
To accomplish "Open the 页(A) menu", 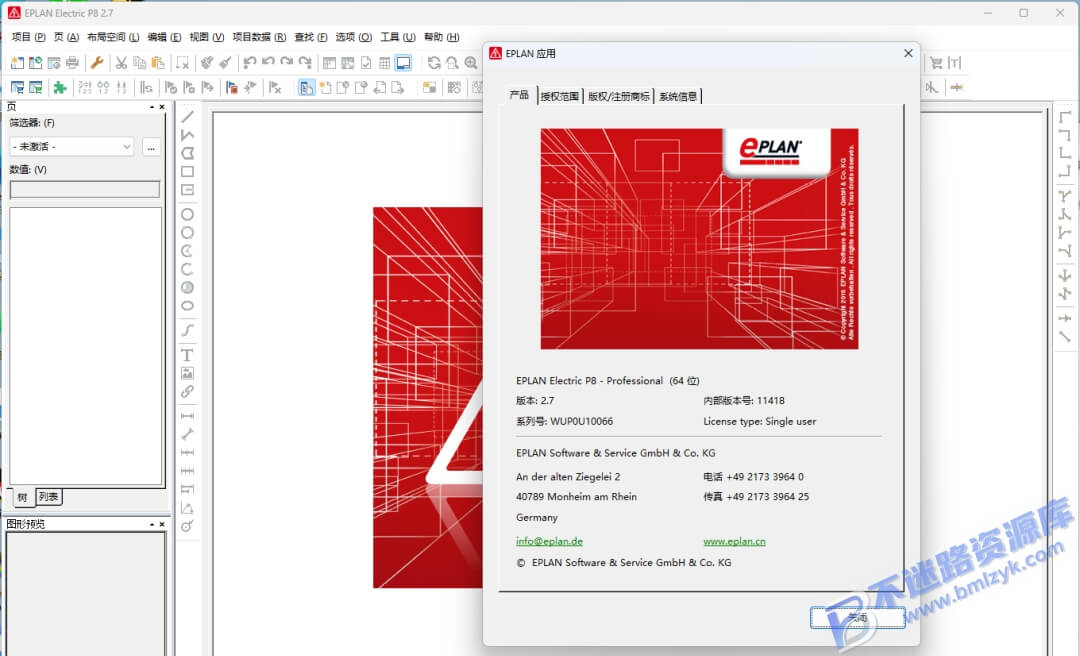I will (x=66, y=37).
